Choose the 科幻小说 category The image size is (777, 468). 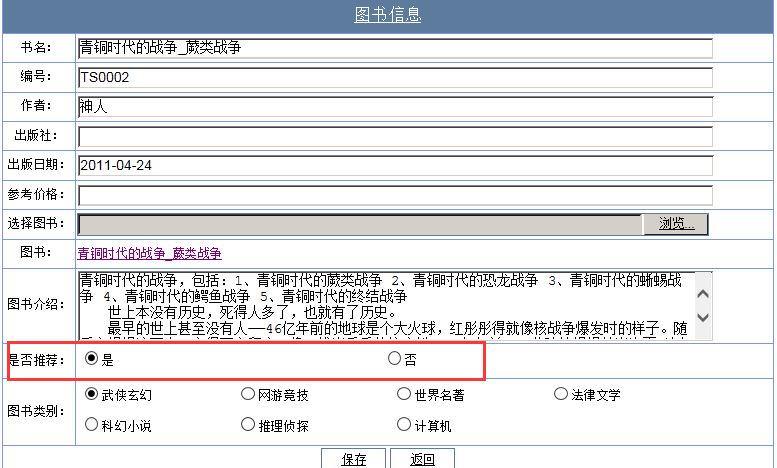point(92,424)
